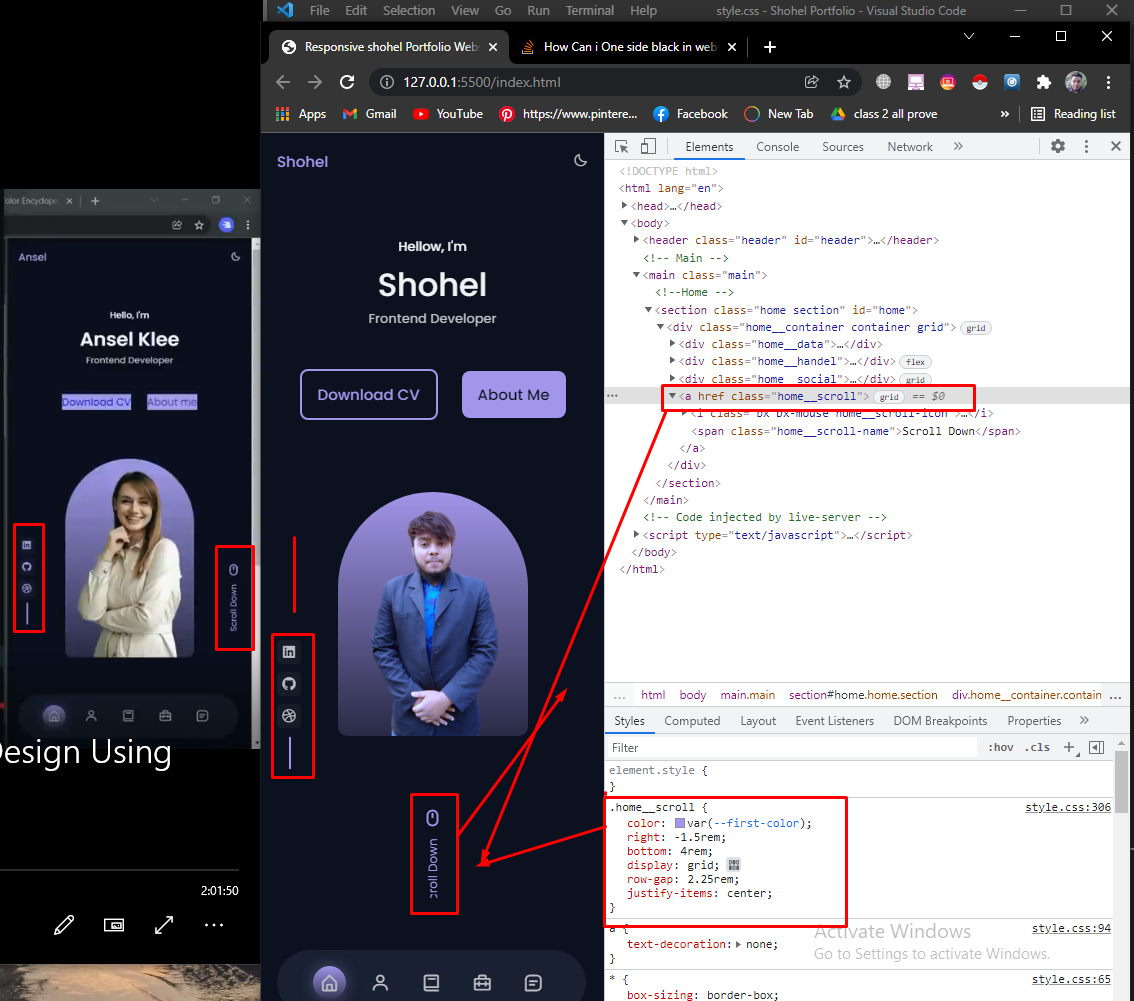Toggle .cls class editor
This screenshot has width=1134, height=1001.
(1037, 747)
